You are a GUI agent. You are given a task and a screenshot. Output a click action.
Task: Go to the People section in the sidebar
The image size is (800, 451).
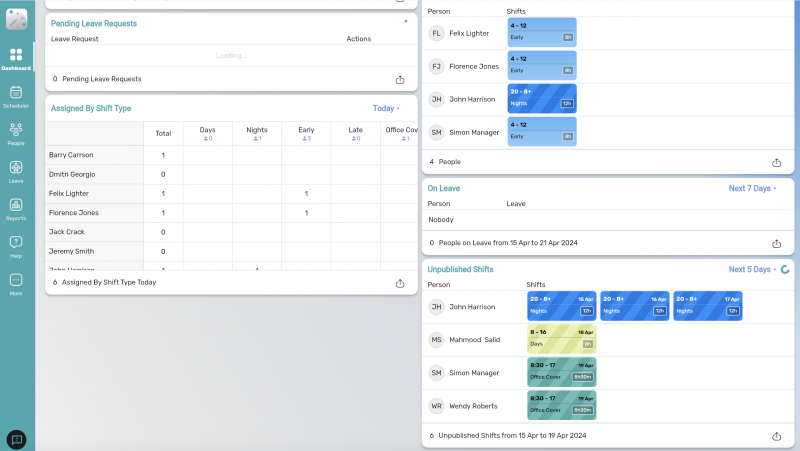[16, 134]
